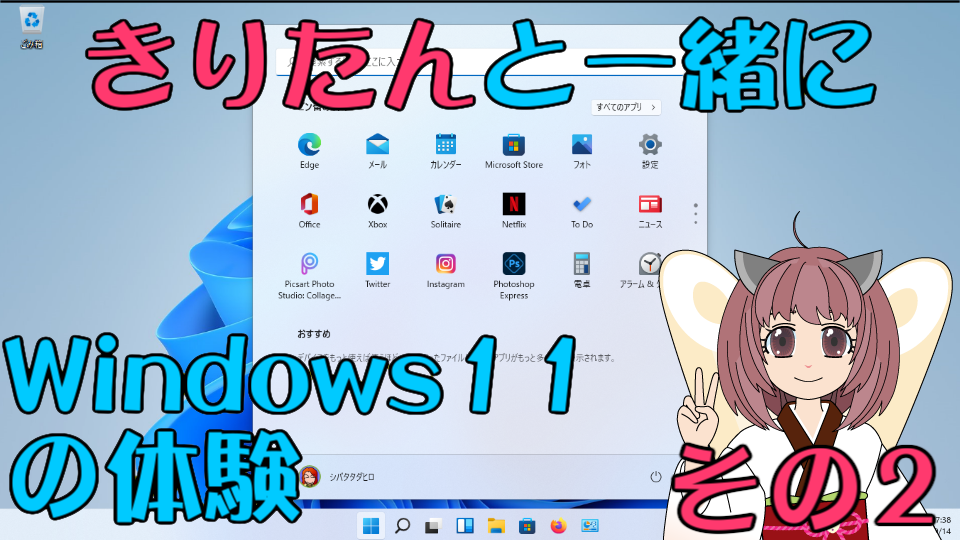Open the Edge browser app
This screenshot has width=960, height=540.
pyautogui.click(x=309, y=151)
